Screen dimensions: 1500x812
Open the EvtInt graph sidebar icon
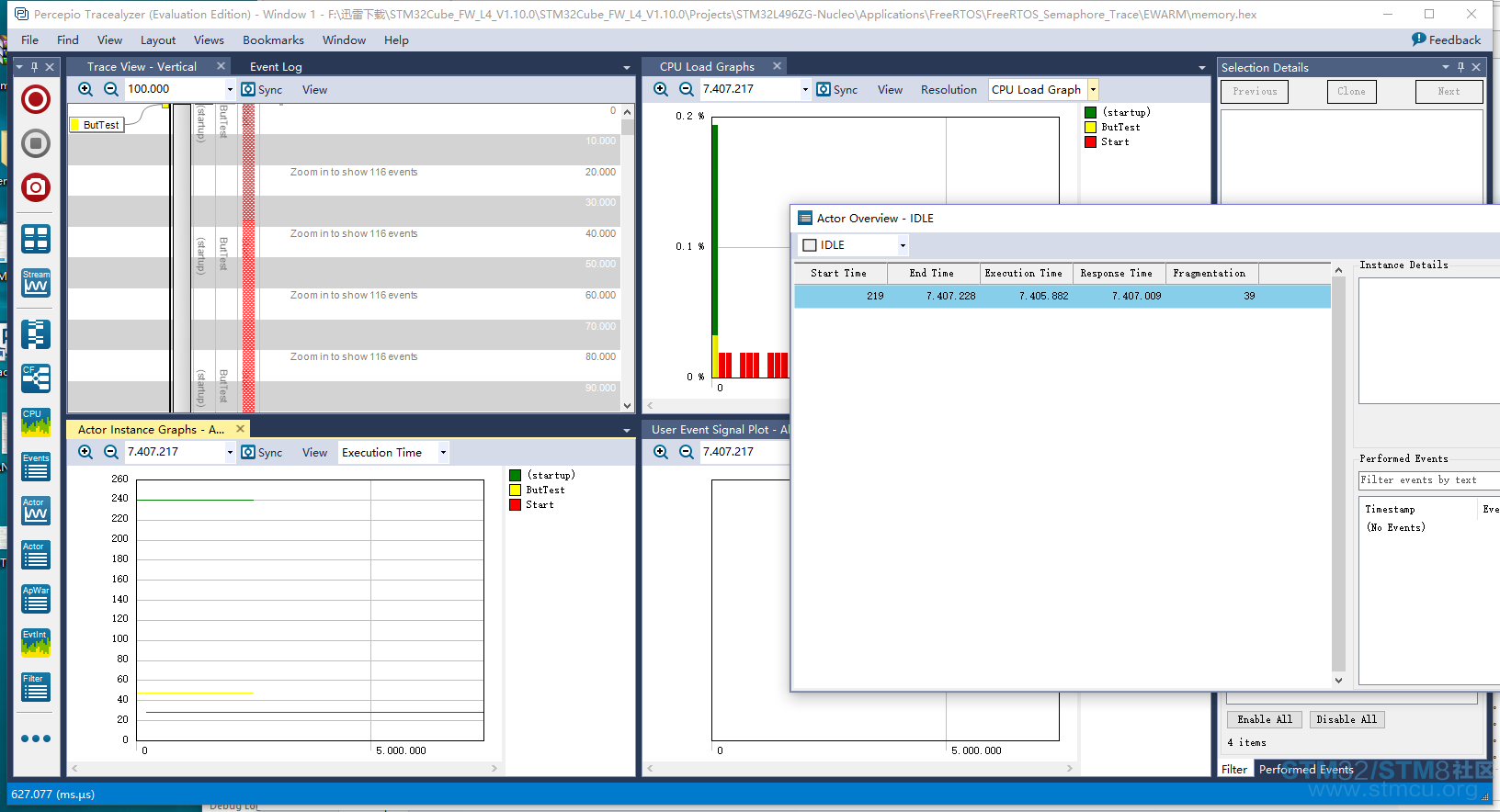tap(36, 643)
